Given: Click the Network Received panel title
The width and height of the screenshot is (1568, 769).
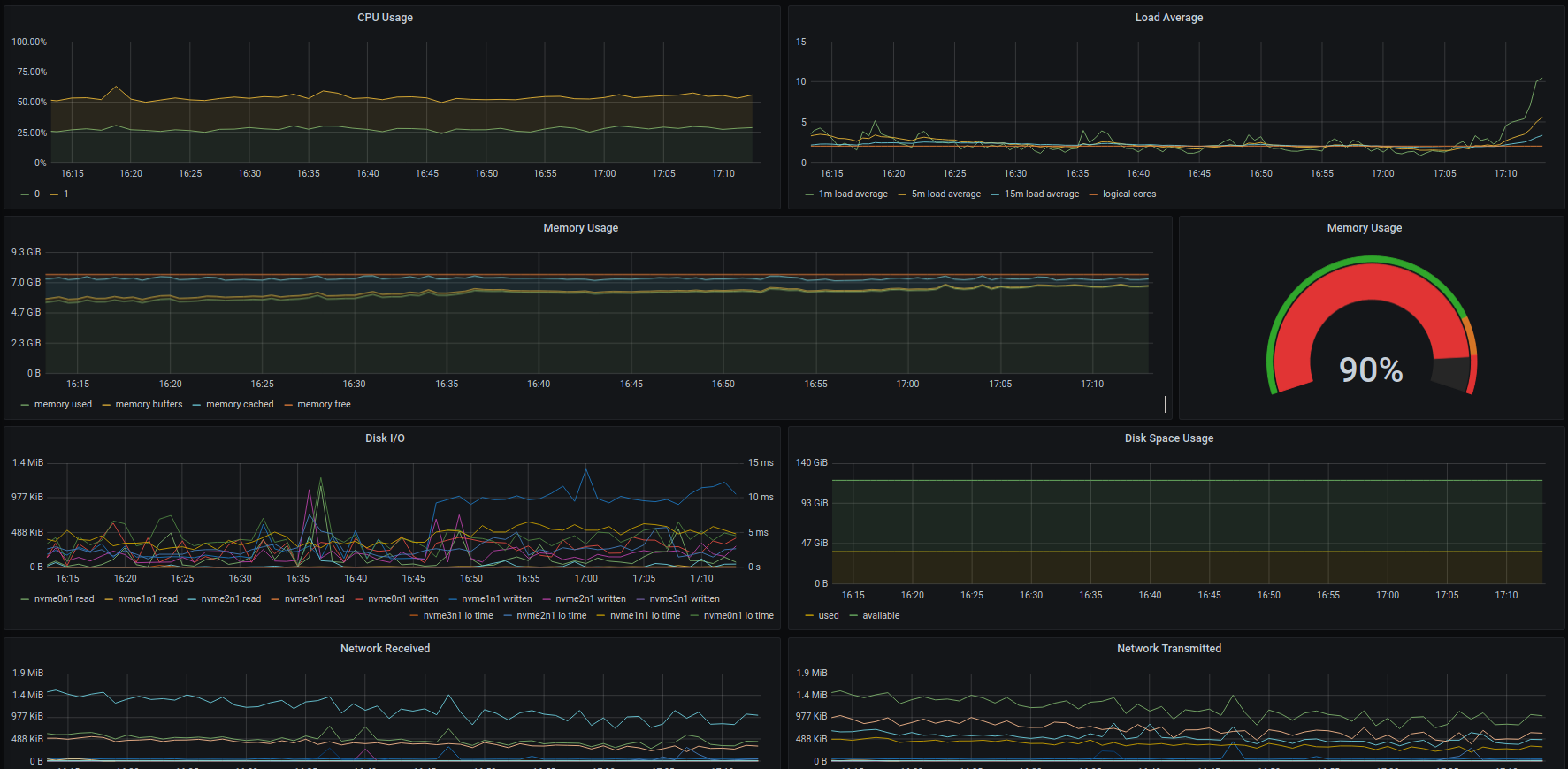Looking at the screenshot, I should (385, 649).
